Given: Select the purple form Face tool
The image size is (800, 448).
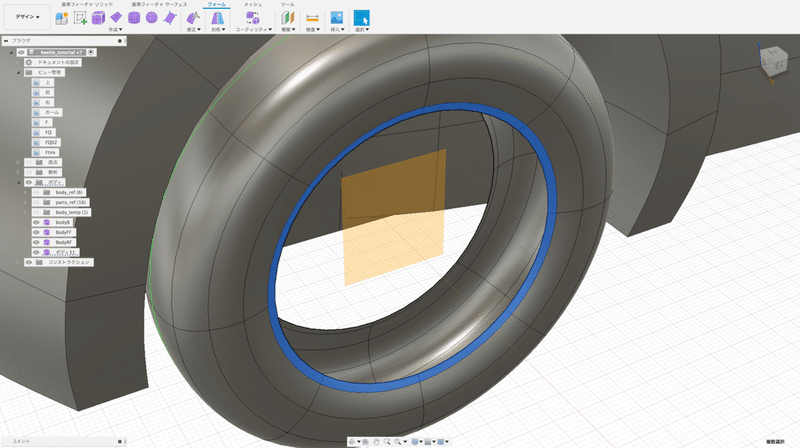Looking at the screenshot, I should click(169, 18).
